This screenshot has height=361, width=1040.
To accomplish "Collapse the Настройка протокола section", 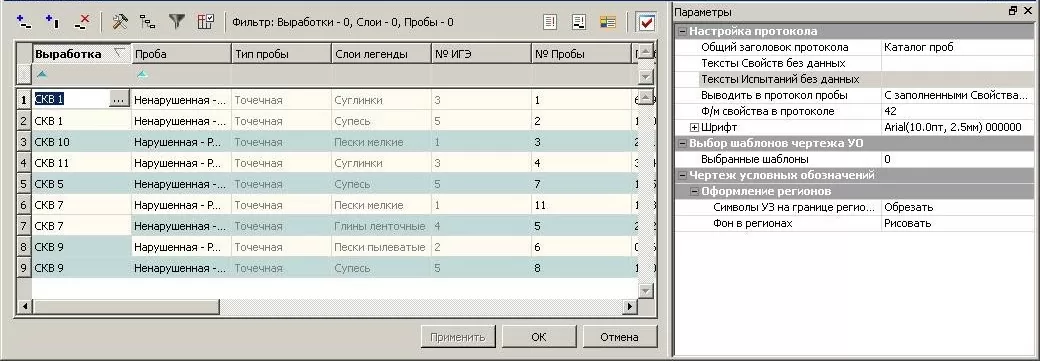I will 681,31.
